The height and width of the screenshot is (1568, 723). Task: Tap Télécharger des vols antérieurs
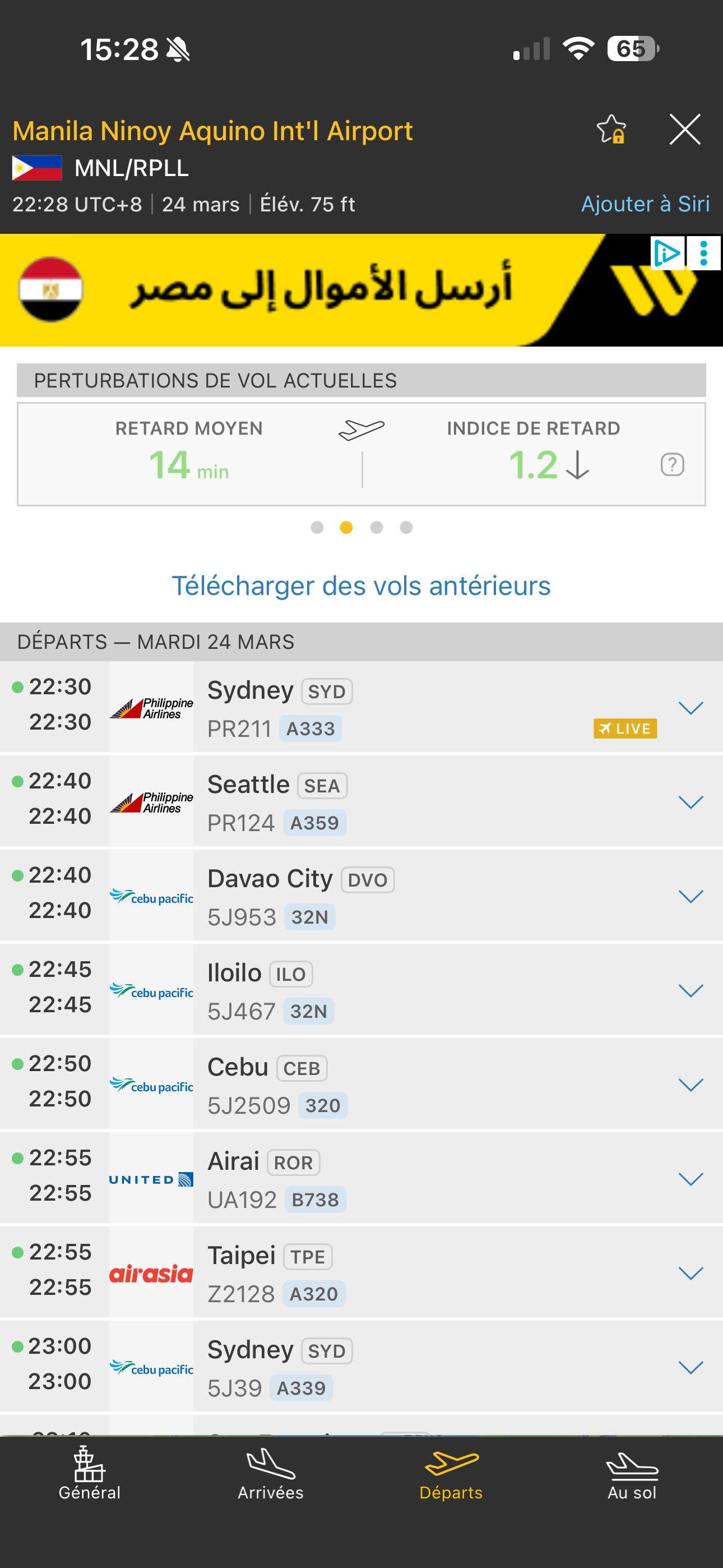[x=361, y=586]
